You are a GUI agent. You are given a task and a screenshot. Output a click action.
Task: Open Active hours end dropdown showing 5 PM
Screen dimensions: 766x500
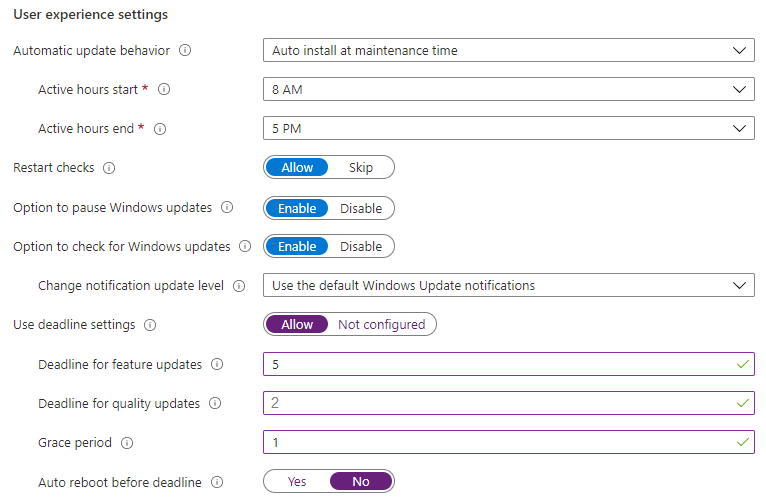pos(508,129)
